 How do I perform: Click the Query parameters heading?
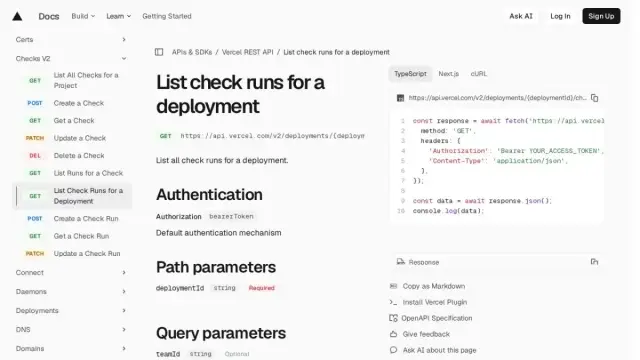point(221,333)
